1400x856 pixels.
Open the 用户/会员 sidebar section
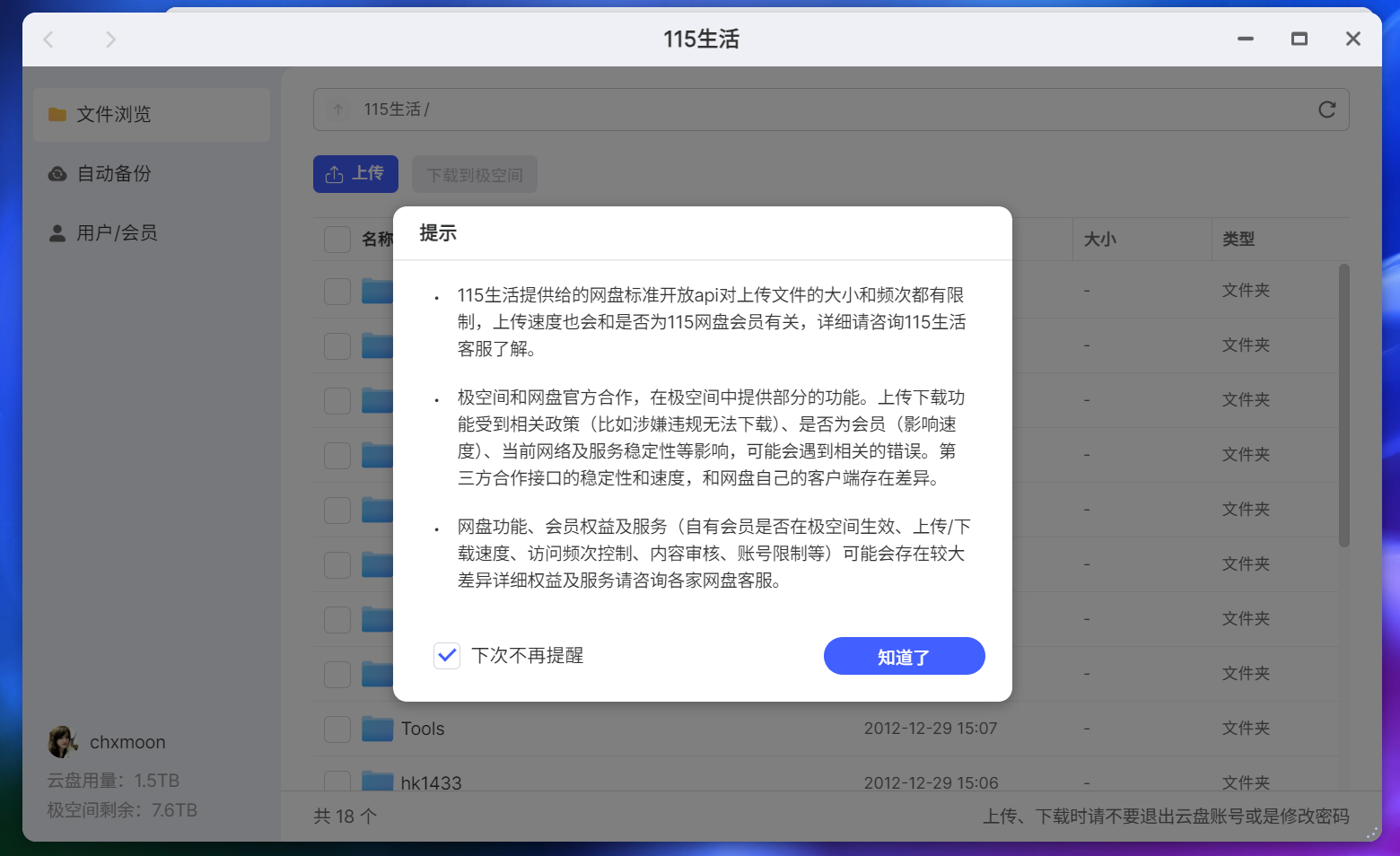tap(152, 232)
